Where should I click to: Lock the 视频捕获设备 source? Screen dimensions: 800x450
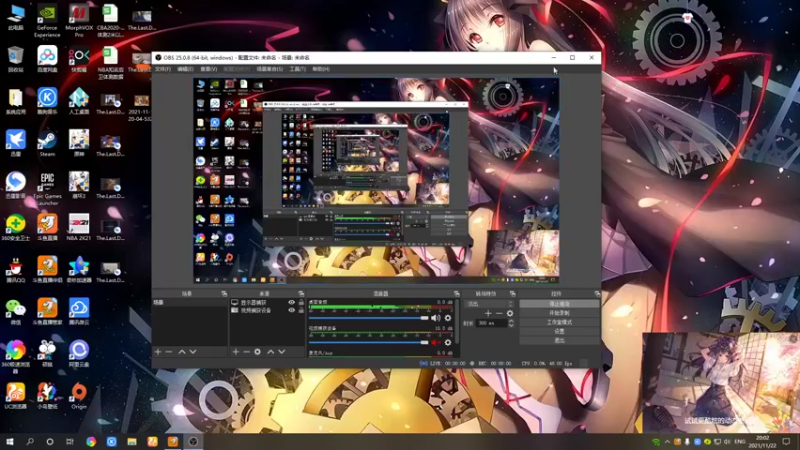301,310
